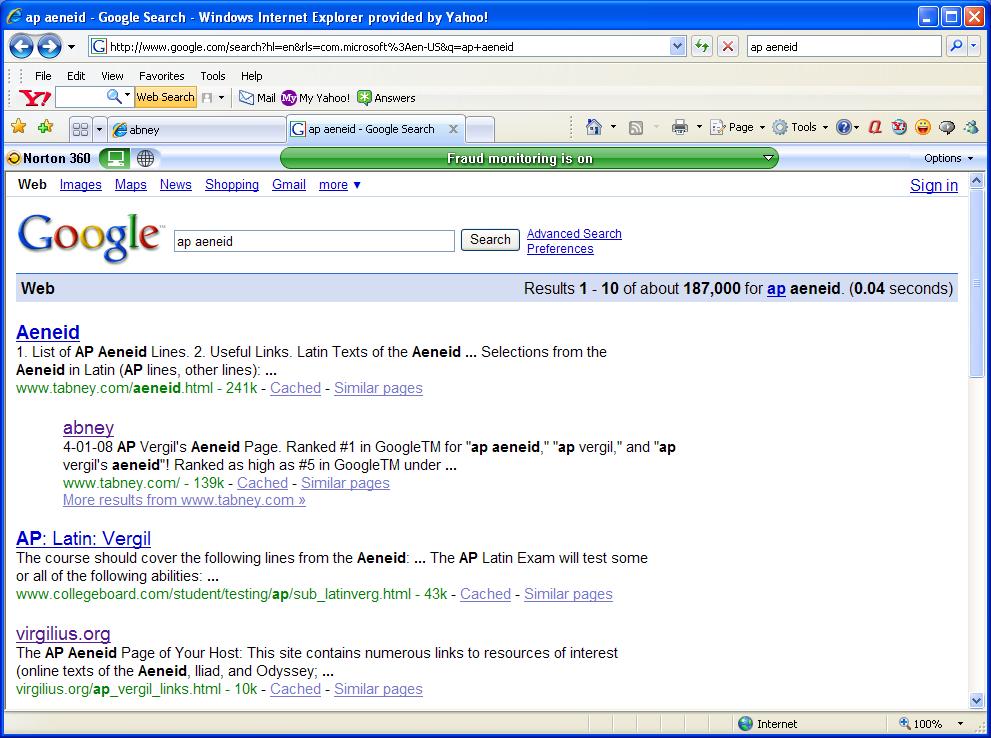Open My Yahoo! toolbar button
The width and height of the screenshot is (991, 738).
pyautogui.click(x=315, y=98)
